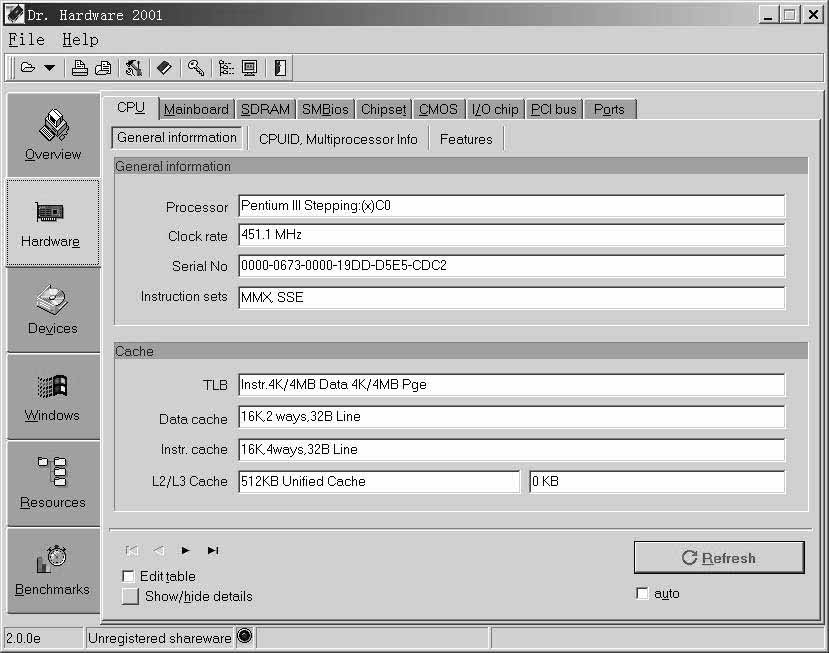Click the print report pages icon
The height and width of the screenshot is (653, 829).
[103, 68]
